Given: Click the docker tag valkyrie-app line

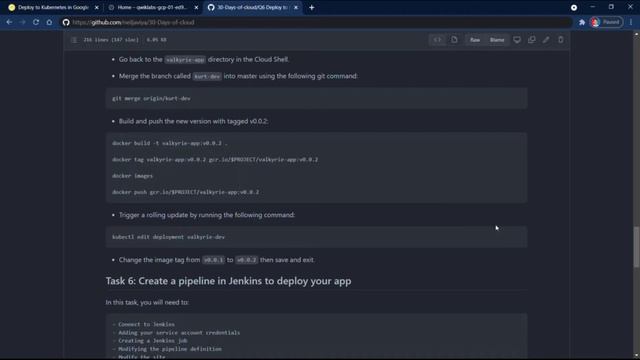Looking at the screenshot, I should click(x=215, y=160).
